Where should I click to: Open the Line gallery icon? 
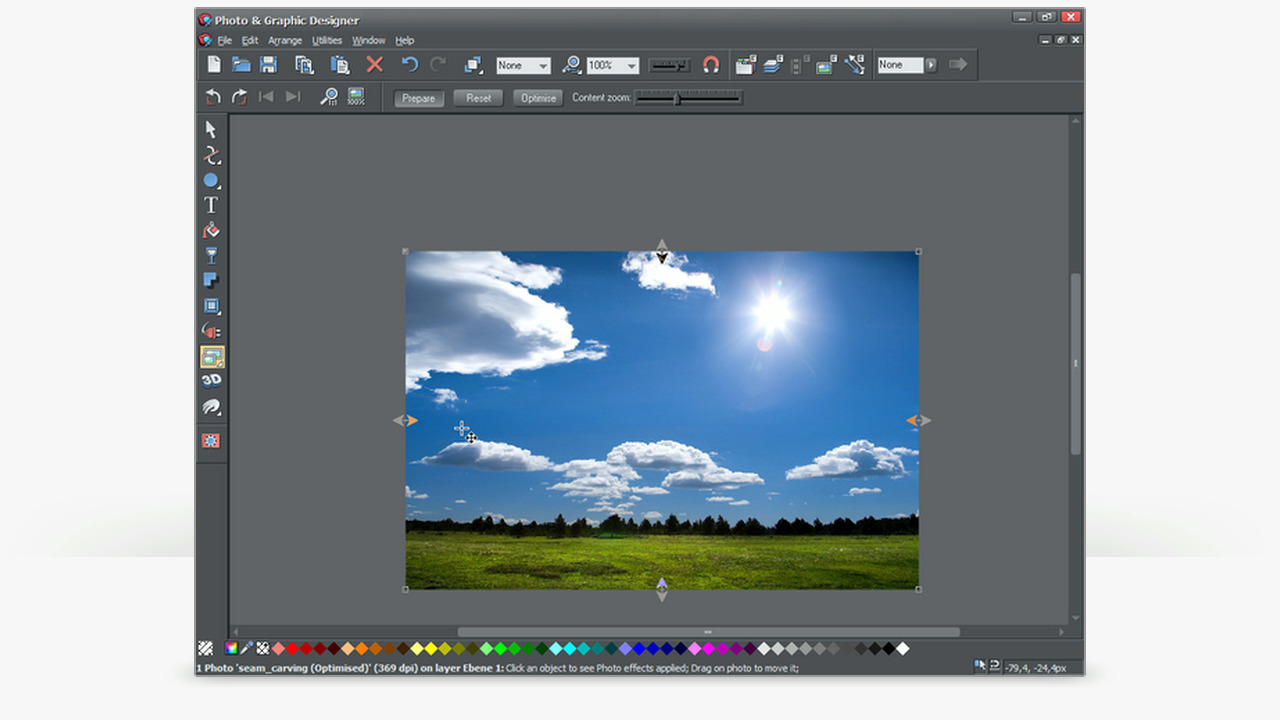pos(854,65)
